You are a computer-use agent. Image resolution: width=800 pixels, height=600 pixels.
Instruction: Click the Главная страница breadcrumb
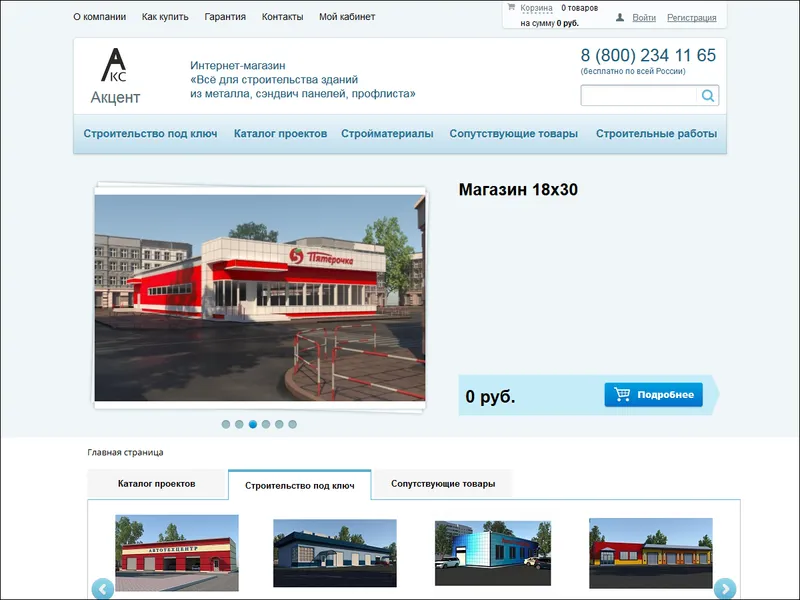click(125, 453)
